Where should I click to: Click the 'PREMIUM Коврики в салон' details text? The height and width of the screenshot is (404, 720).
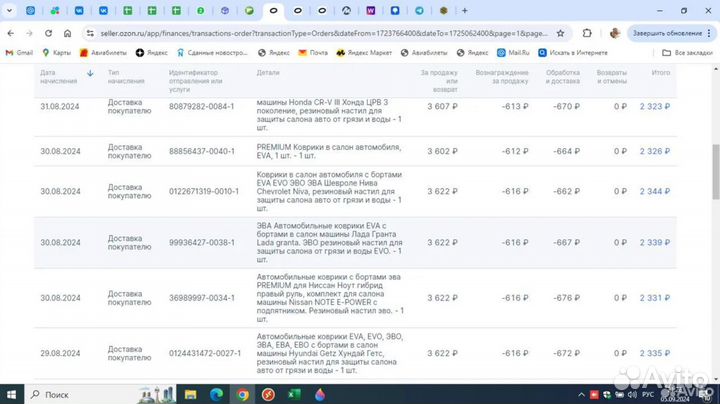click(329, 152)
